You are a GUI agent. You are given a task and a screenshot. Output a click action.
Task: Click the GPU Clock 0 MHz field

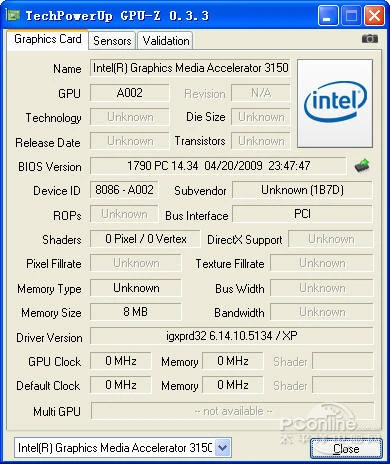(x=121, y=361)
